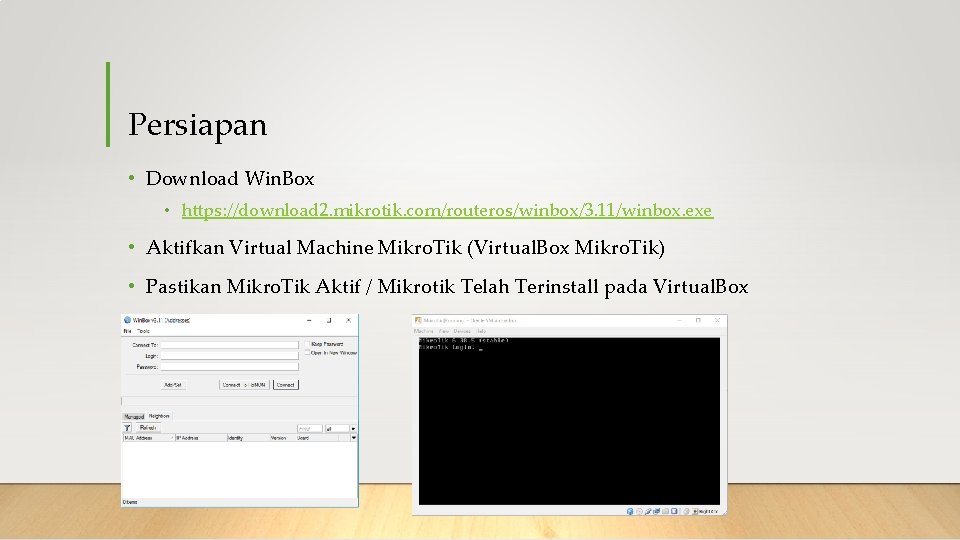Viewport: 960px width, 540px height.
Task: Enable the Keep Password checkbox
Action: (308, 344)
